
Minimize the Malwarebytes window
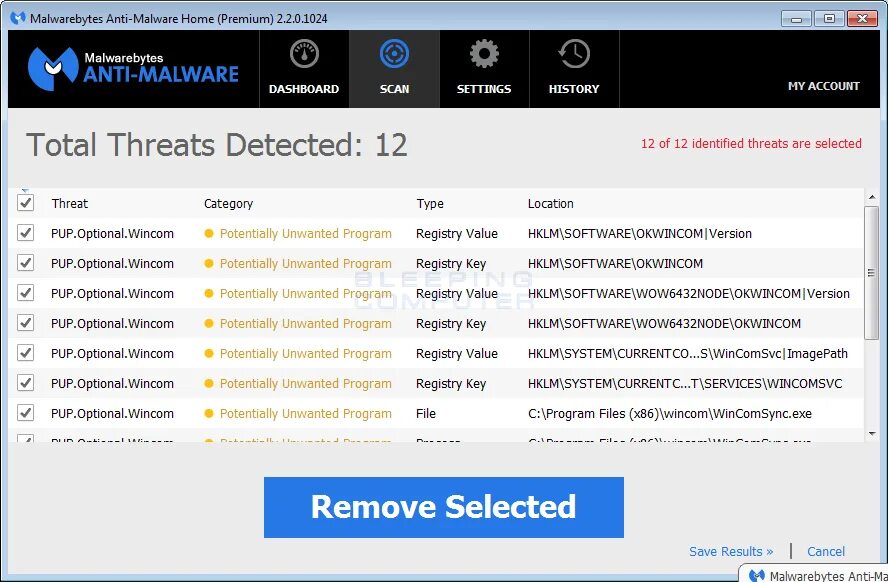point(796,19)
